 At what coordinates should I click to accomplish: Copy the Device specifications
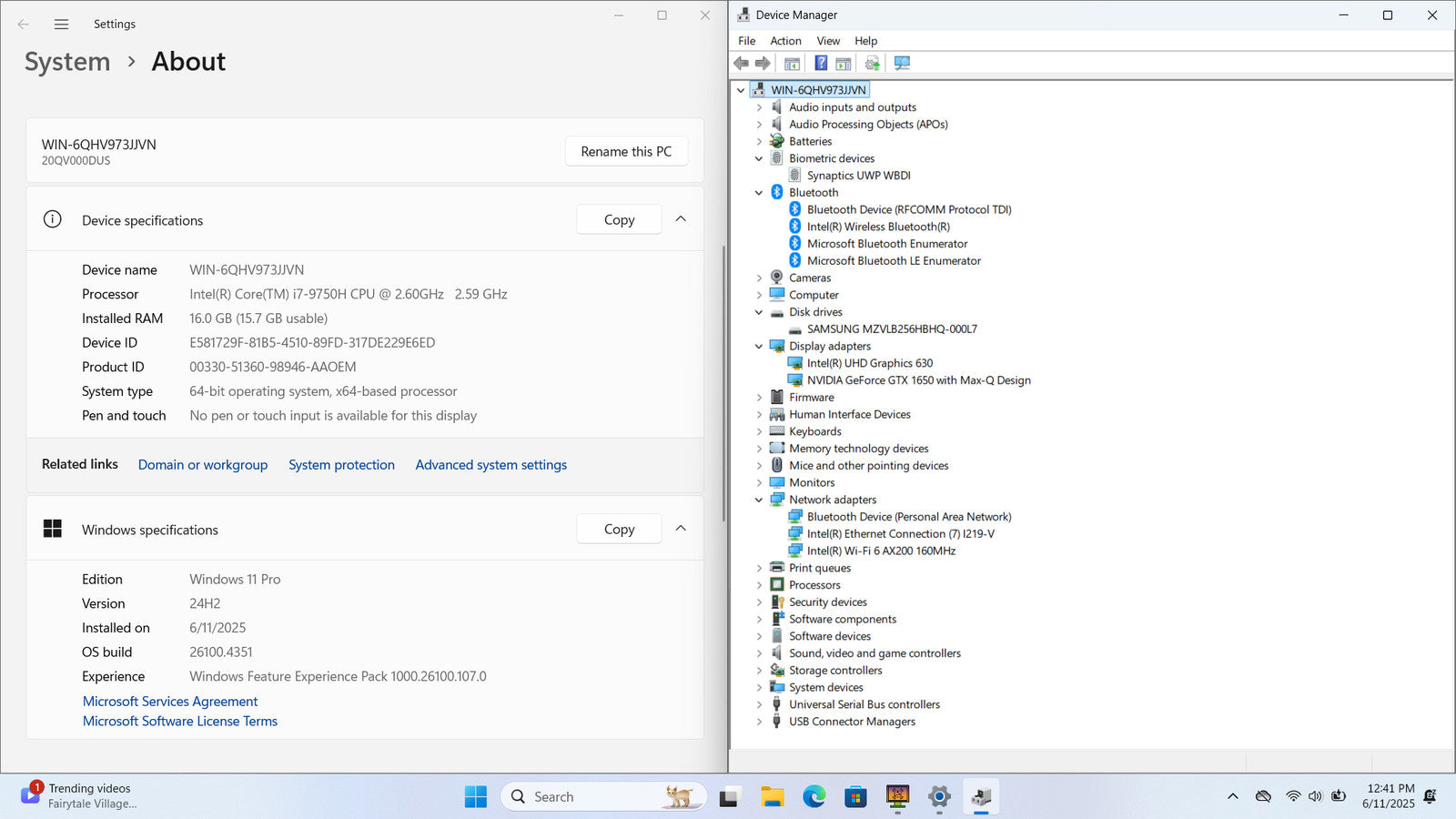click(619, 219)
